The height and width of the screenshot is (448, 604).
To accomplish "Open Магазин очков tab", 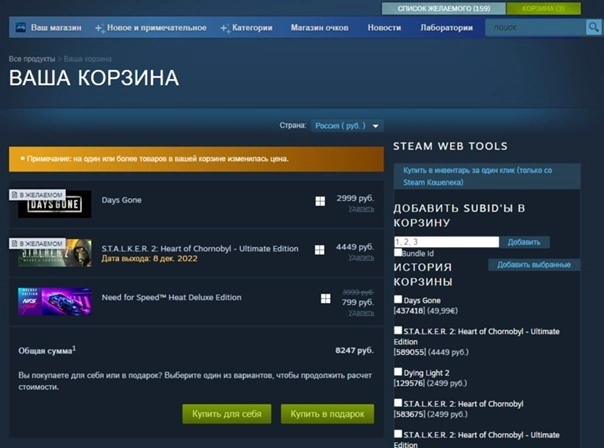I will pos(319,28).
